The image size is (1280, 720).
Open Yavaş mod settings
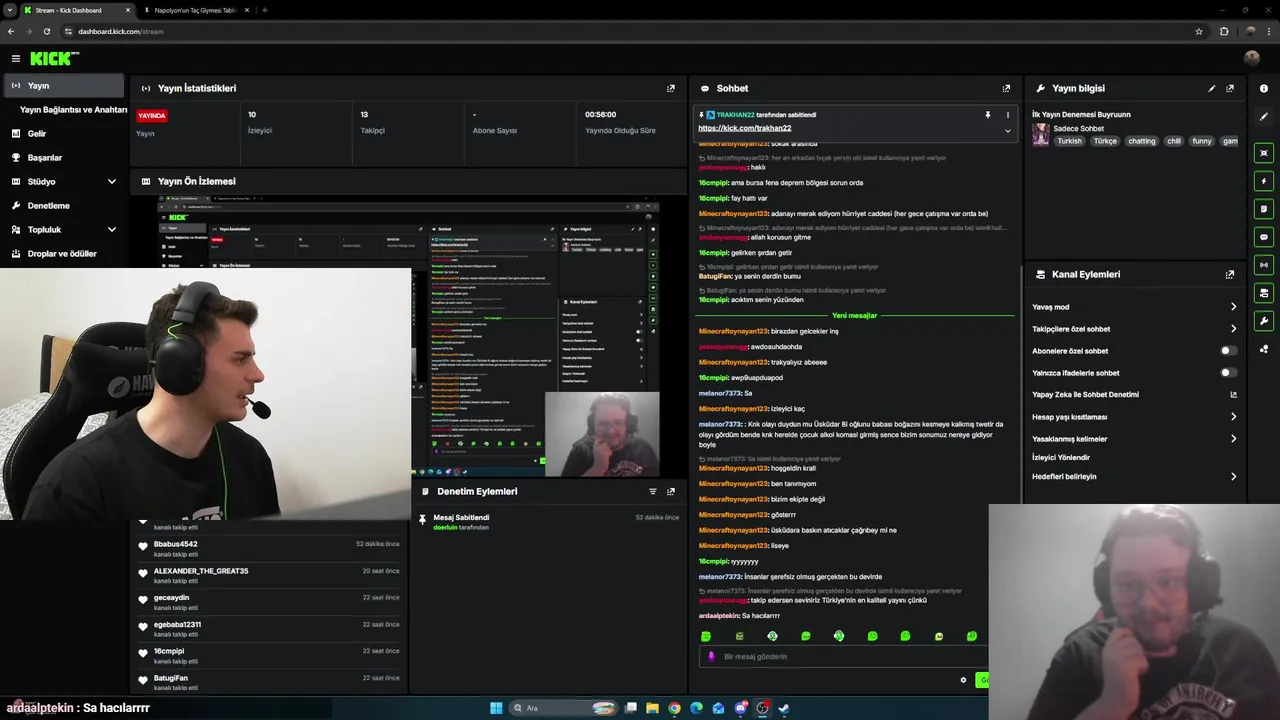click(x=1134, y=307)
